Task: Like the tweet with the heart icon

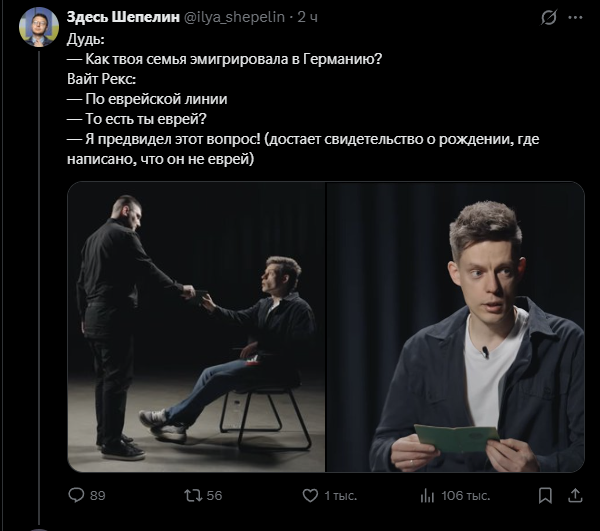Action: point(310,495)
